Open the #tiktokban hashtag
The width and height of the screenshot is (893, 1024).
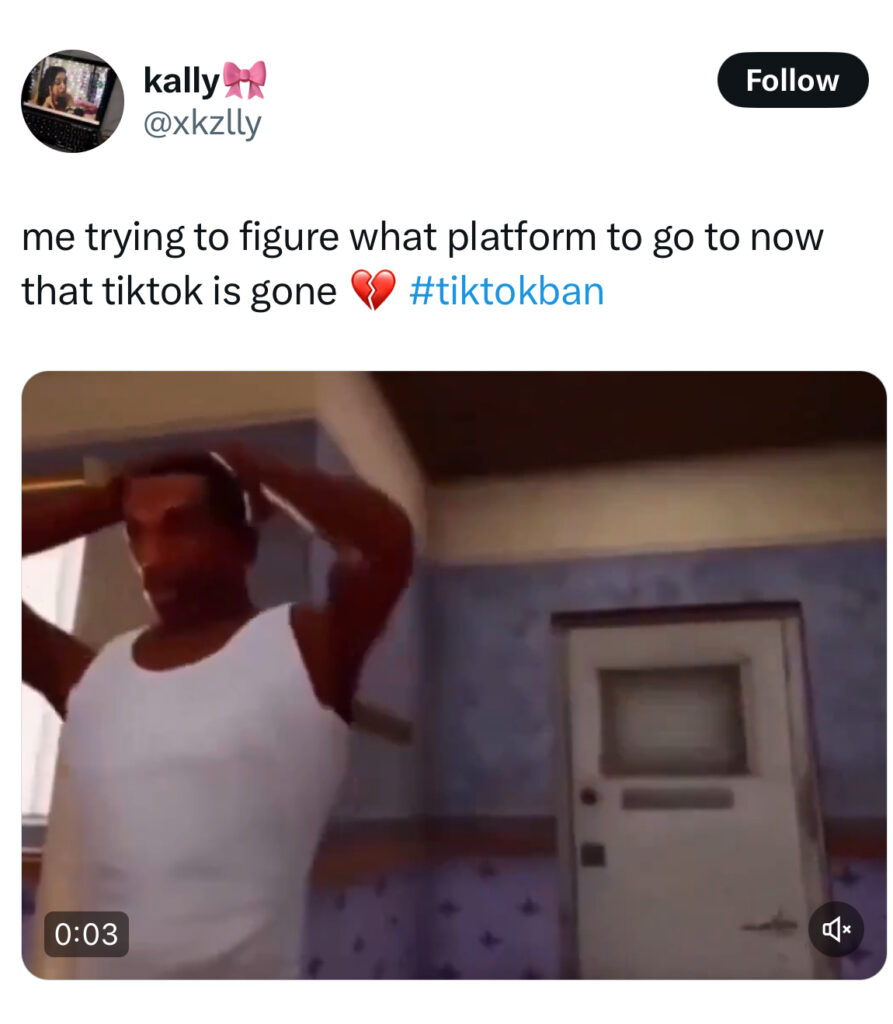pyautogui.click(x=507, y=291)
